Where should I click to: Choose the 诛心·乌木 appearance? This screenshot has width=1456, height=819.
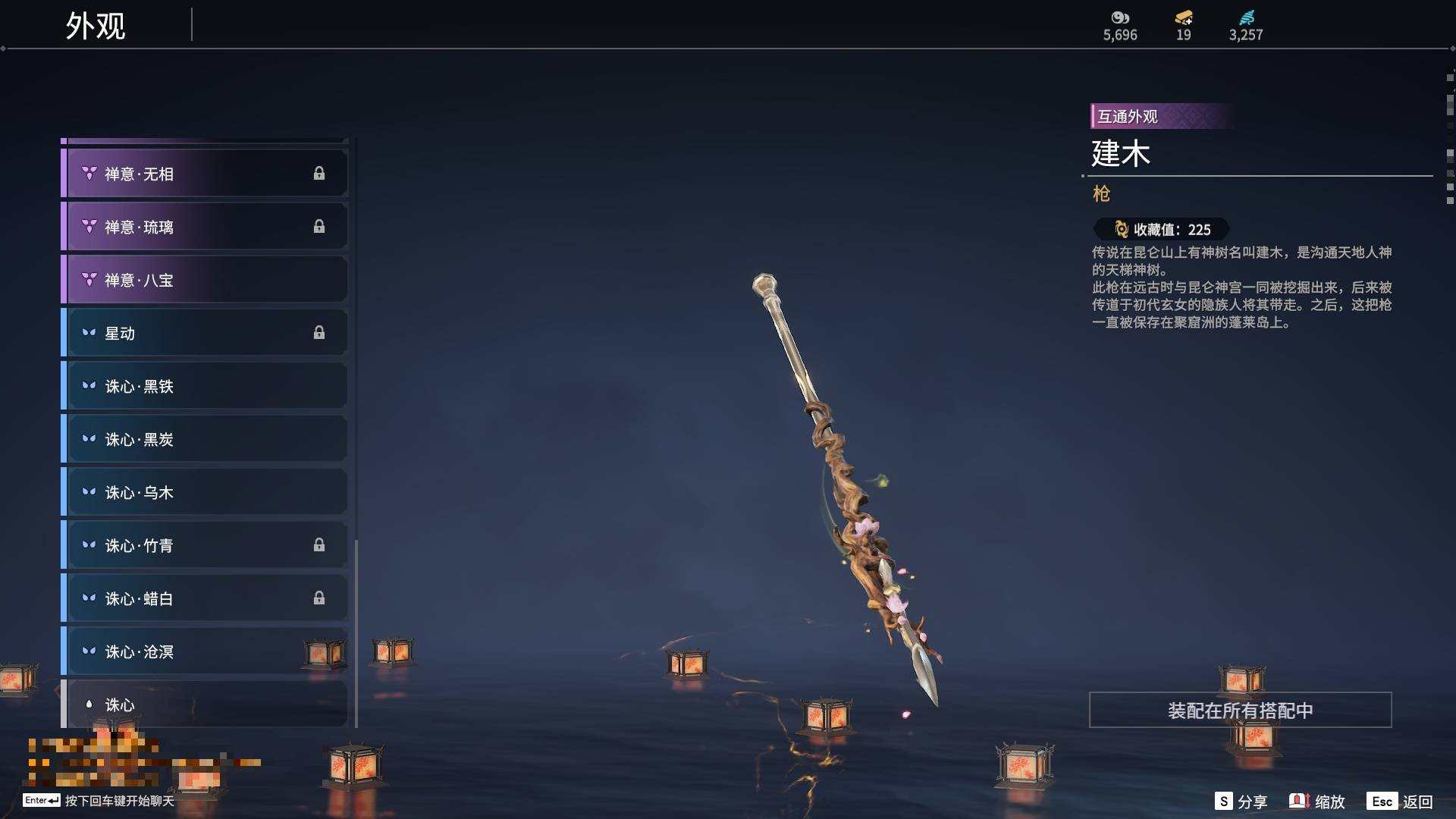point(205,492)
